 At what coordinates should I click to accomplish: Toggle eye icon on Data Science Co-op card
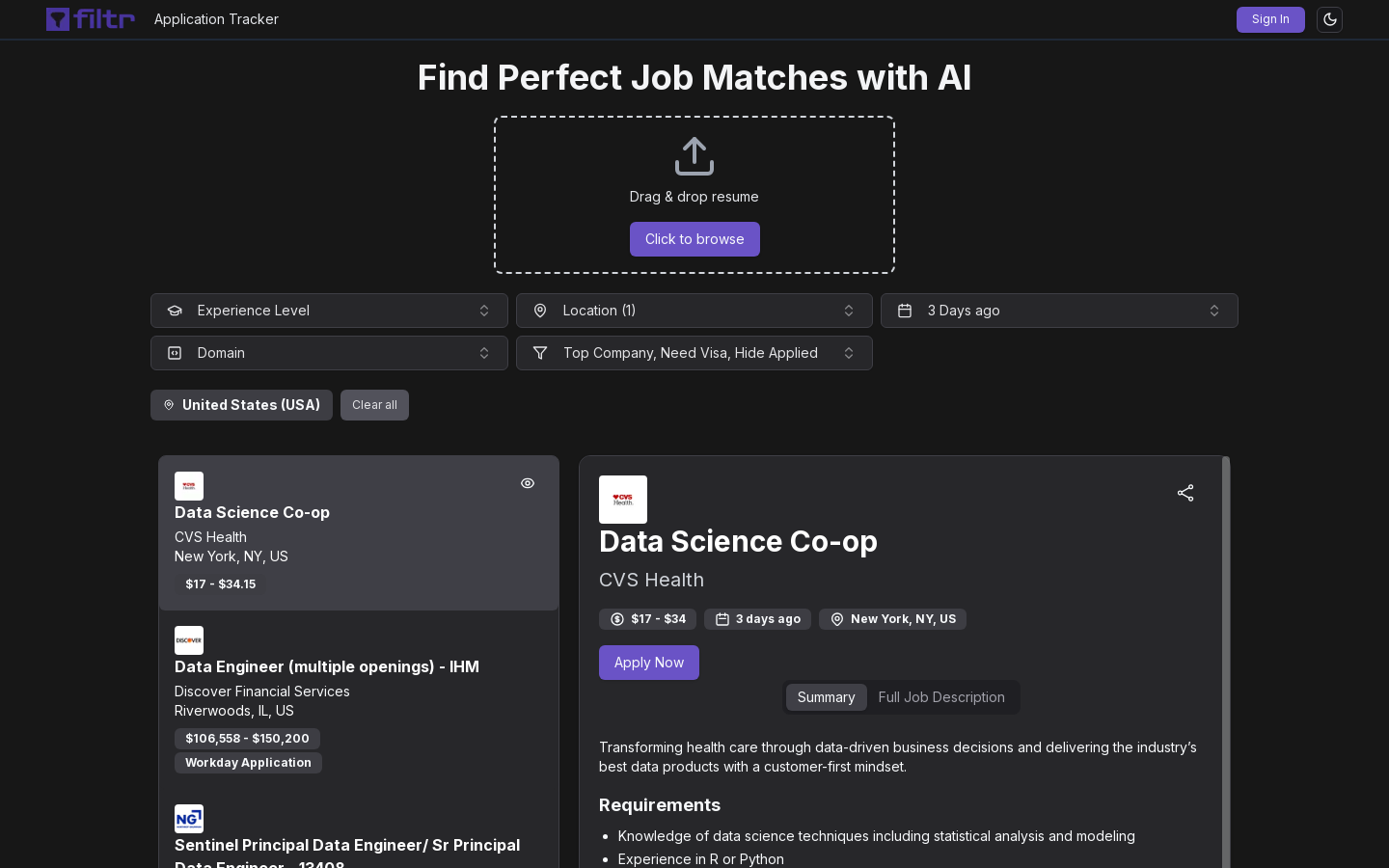click(528, 483)
